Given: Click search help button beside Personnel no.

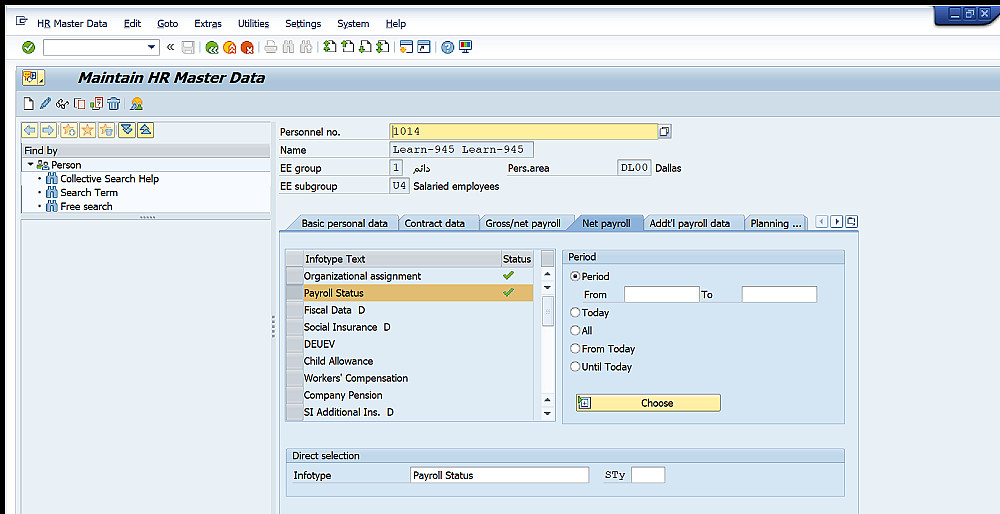Looking at the screenshot, I should [665, 131].
